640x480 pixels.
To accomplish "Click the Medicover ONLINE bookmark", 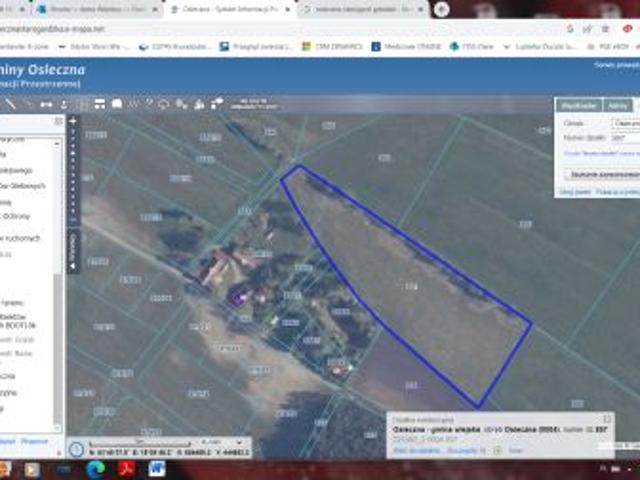I will tap(406, 46).
